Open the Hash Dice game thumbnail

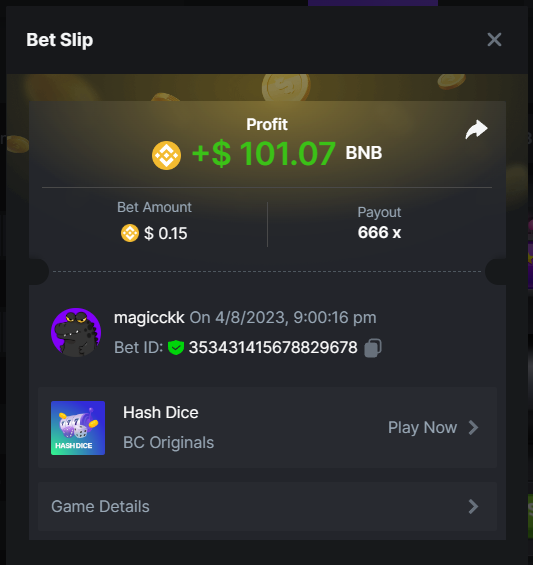pos(78,428)
